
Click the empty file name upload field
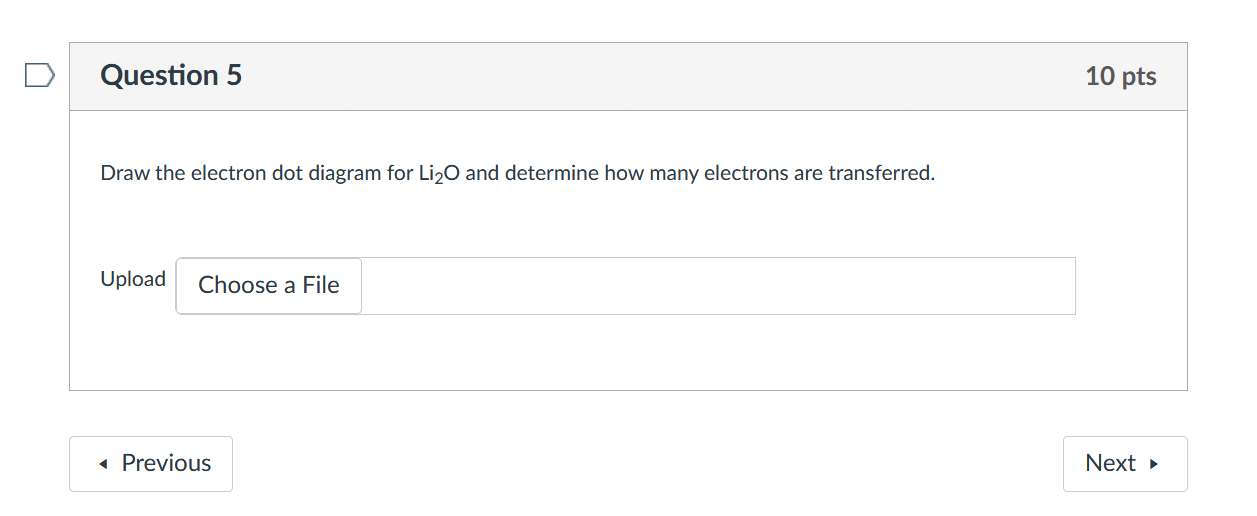click(717, 286)
